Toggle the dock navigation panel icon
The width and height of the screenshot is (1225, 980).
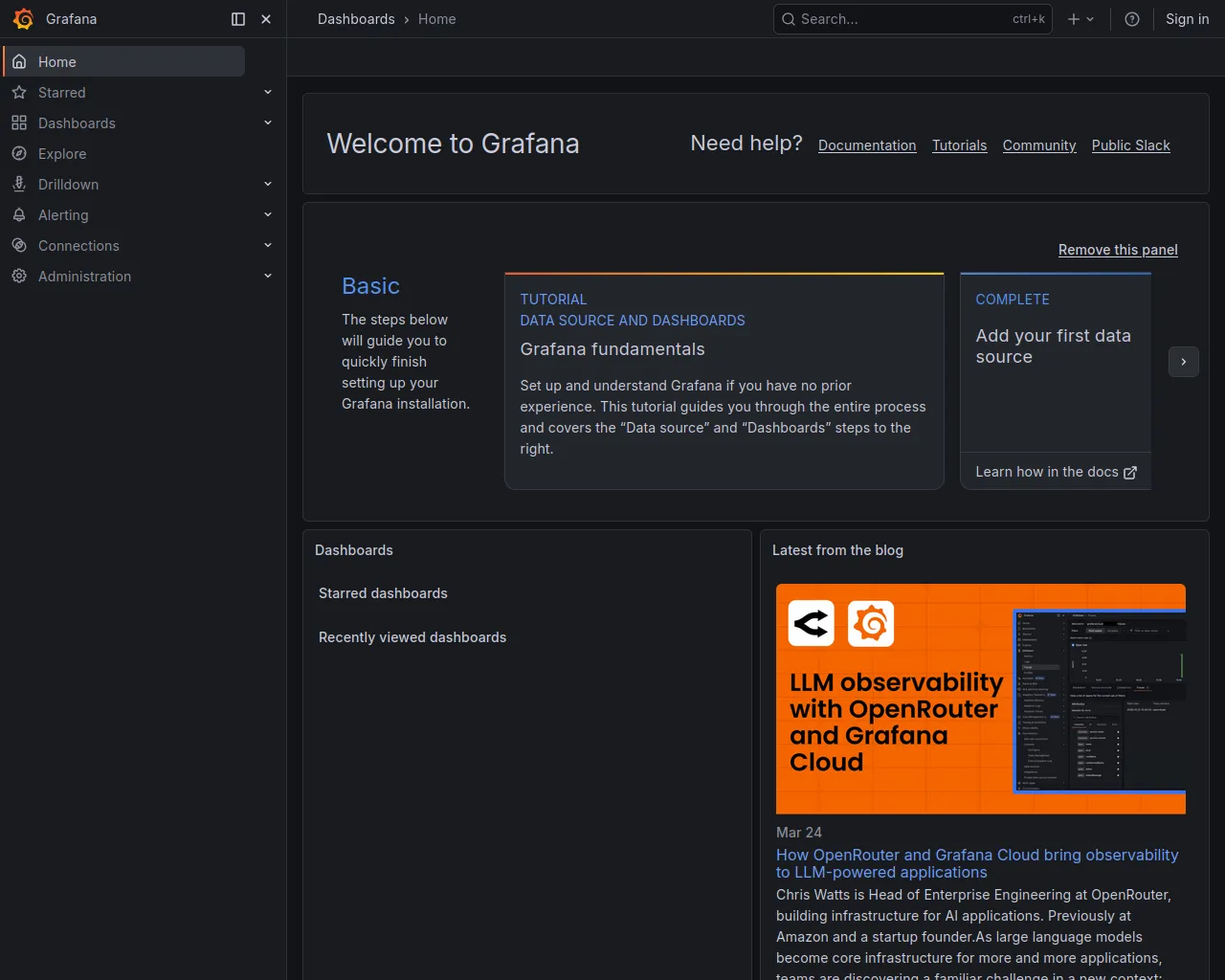click(x=237, y=18)
